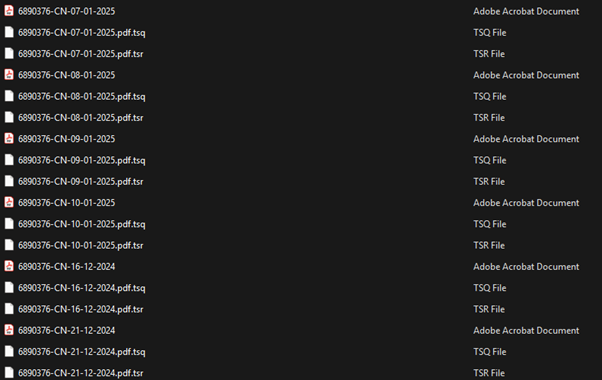This screenshot has width=602, height=380.
Task: Click PDF icon of 6890376-CN-10-01-2025
Action: click(x=9, y=202)
